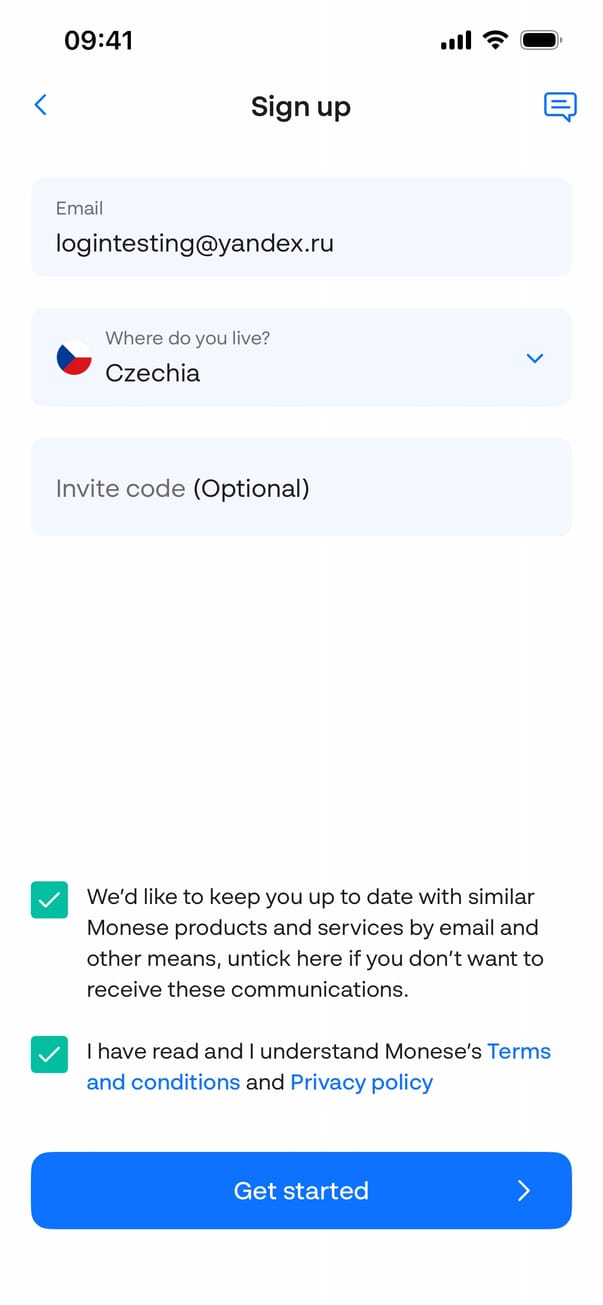Click the Invite code (Optional) field

pyautogui.click(x=300, y=487)
